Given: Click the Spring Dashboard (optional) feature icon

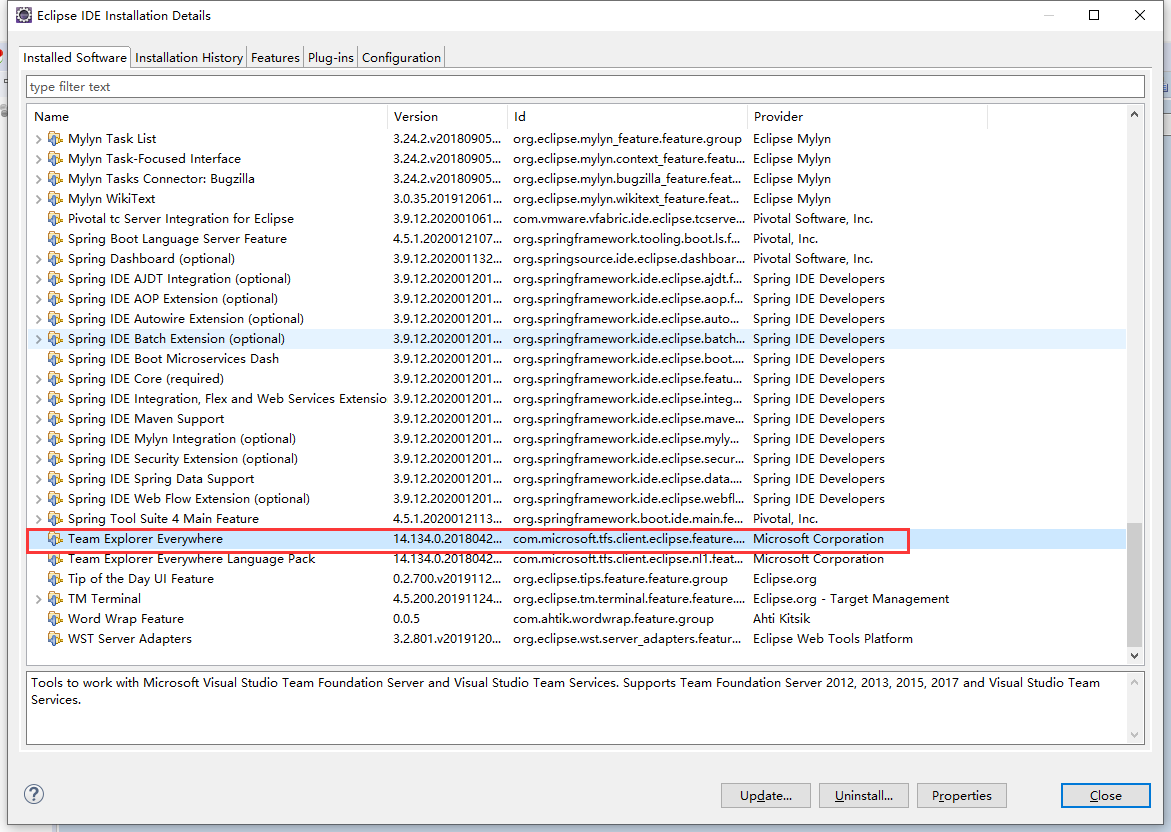Looking at the screenshot, I should coord(55,258).
